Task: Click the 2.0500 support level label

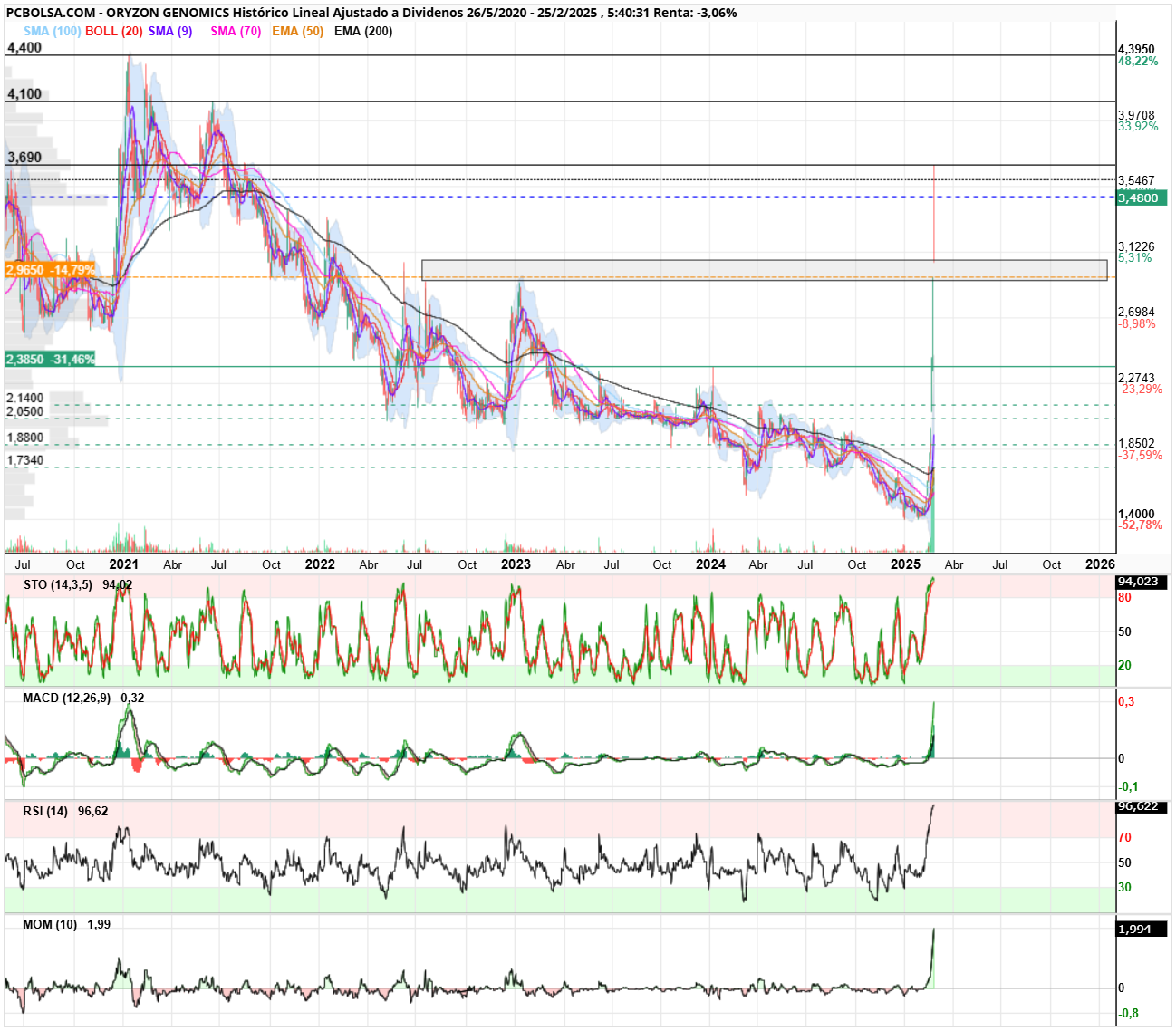Action: 24,411
